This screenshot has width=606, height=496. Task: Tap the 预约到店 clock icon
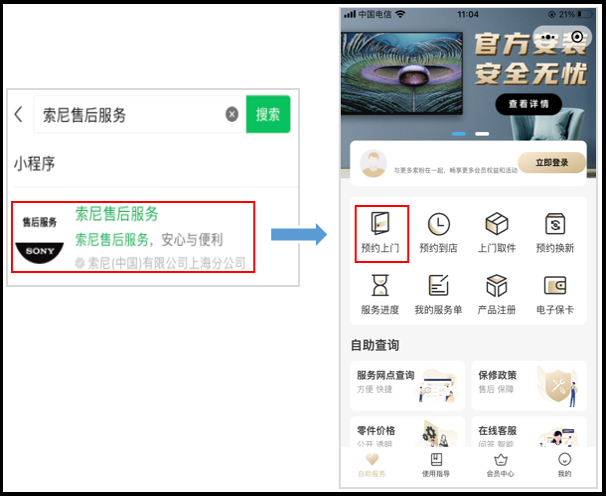(x=439, y=224)
